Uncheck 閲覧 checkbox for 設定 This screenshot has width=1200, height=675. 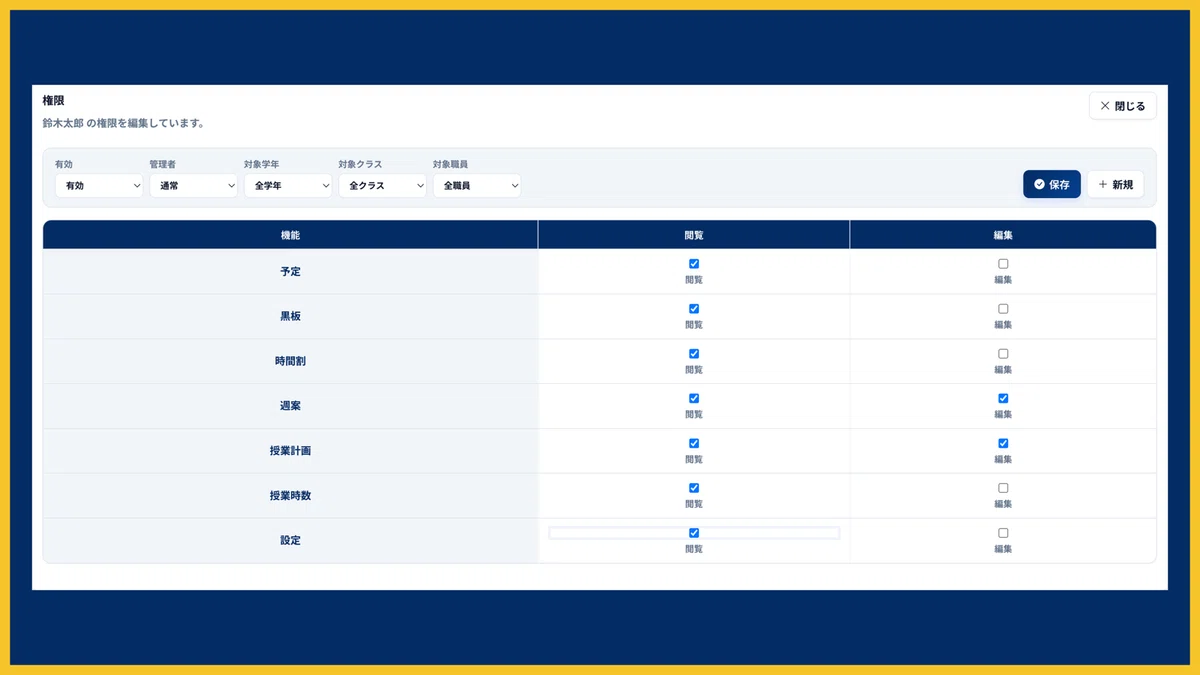coord(694,533)
